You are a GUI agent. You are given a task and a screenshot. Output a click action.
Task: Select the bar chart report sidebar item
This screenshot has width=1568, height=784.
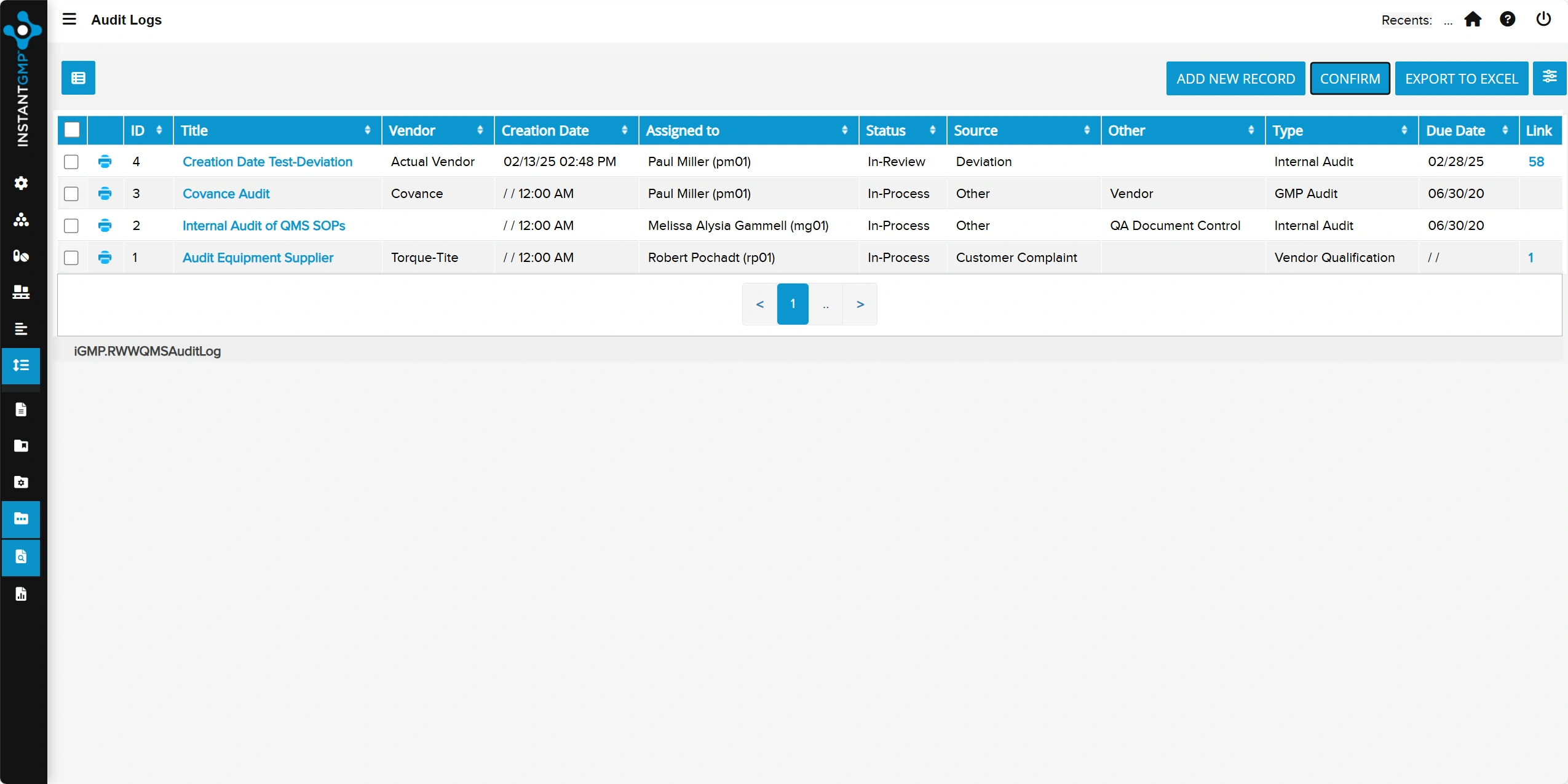point(21,594)
